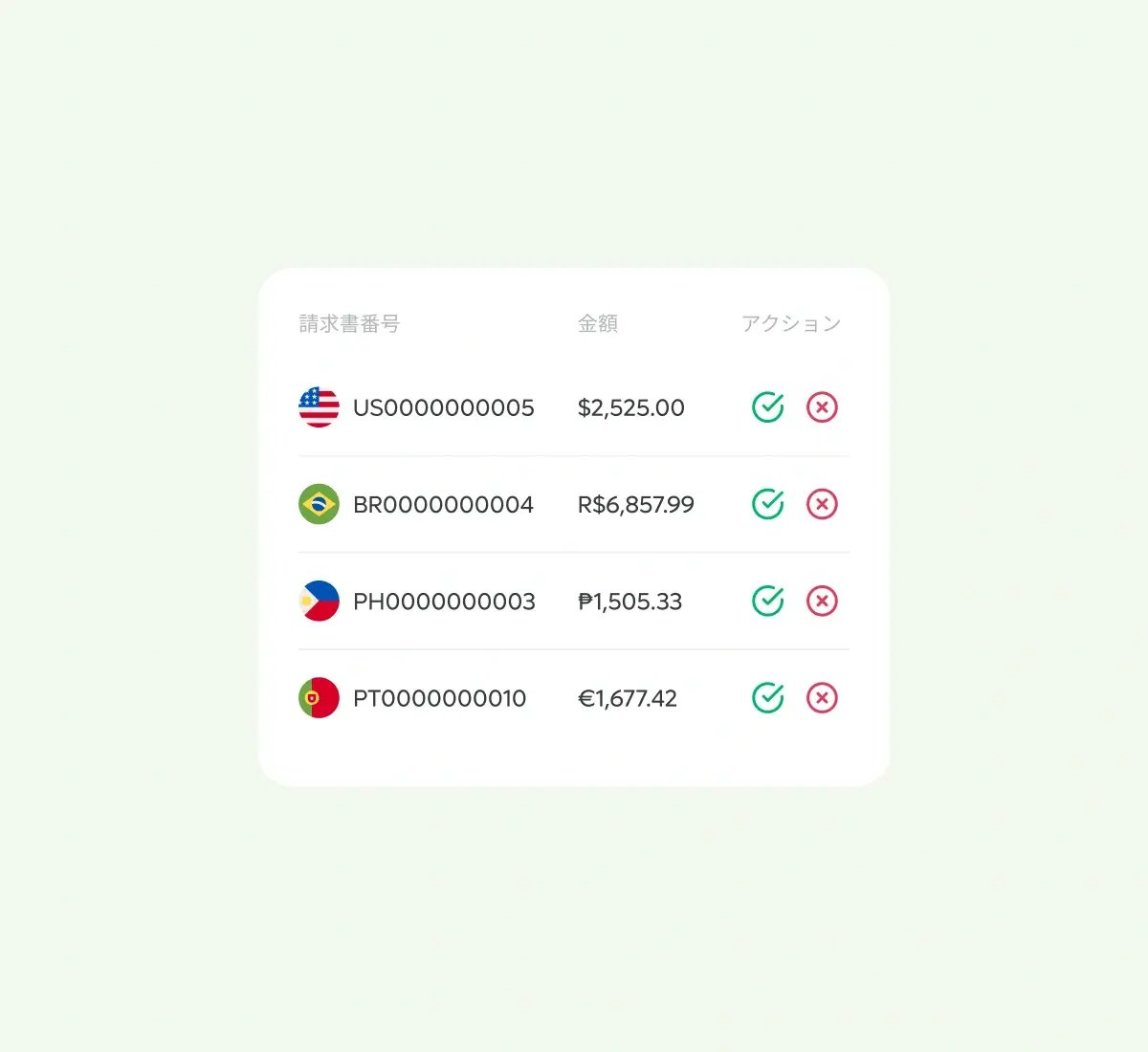Approve invoice BR0000000004 with the green check
This screenshot has width=1148, height=1052.
[x=768, y=505]
